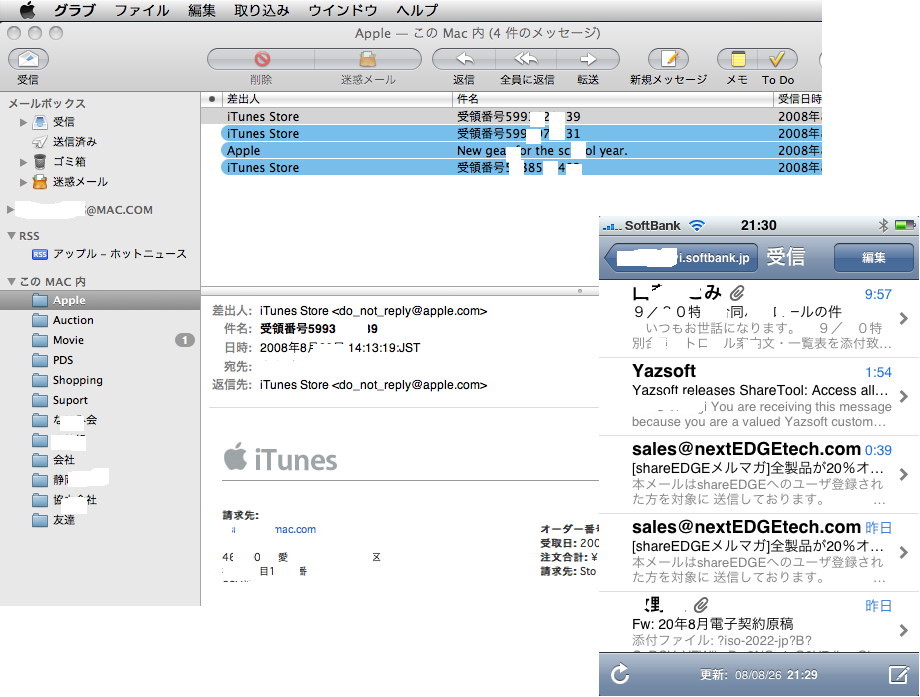The width and height of the screenshot is (920, 697).
Task: Open the 友達 folder
Action: (x=63, y=519)
